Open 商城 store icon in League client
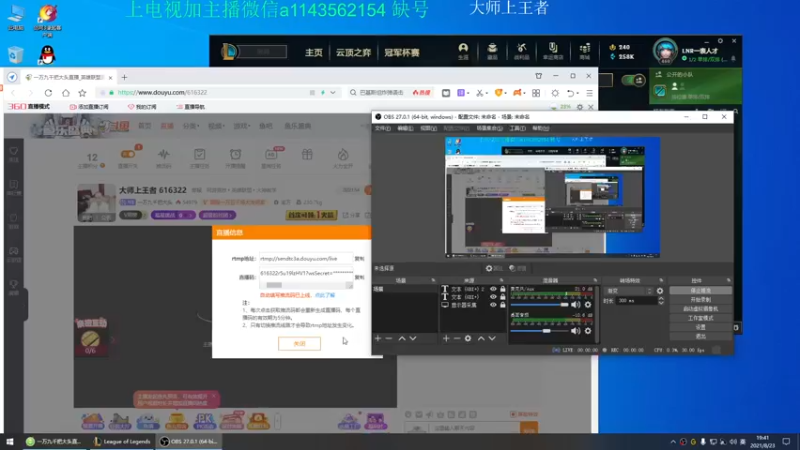This screenshot has height=450, width=800. (585, 51)
